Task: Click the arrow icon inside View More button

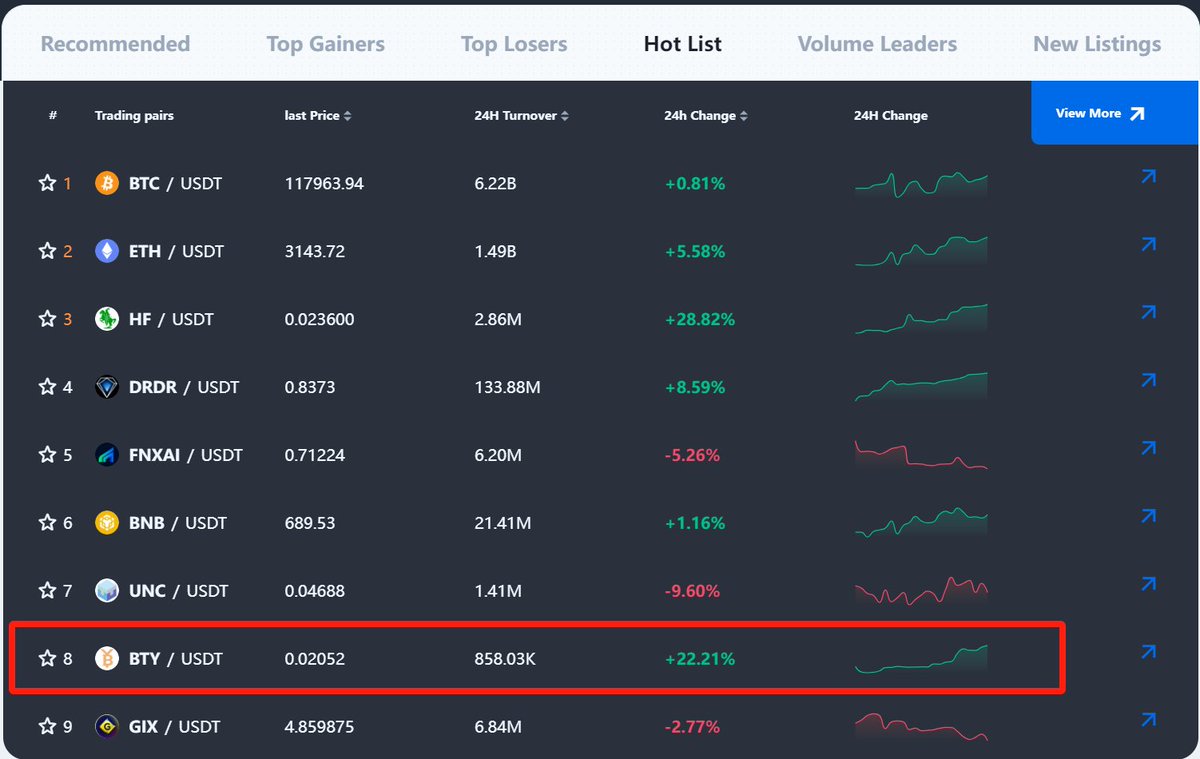Action: click(1135, 113)
